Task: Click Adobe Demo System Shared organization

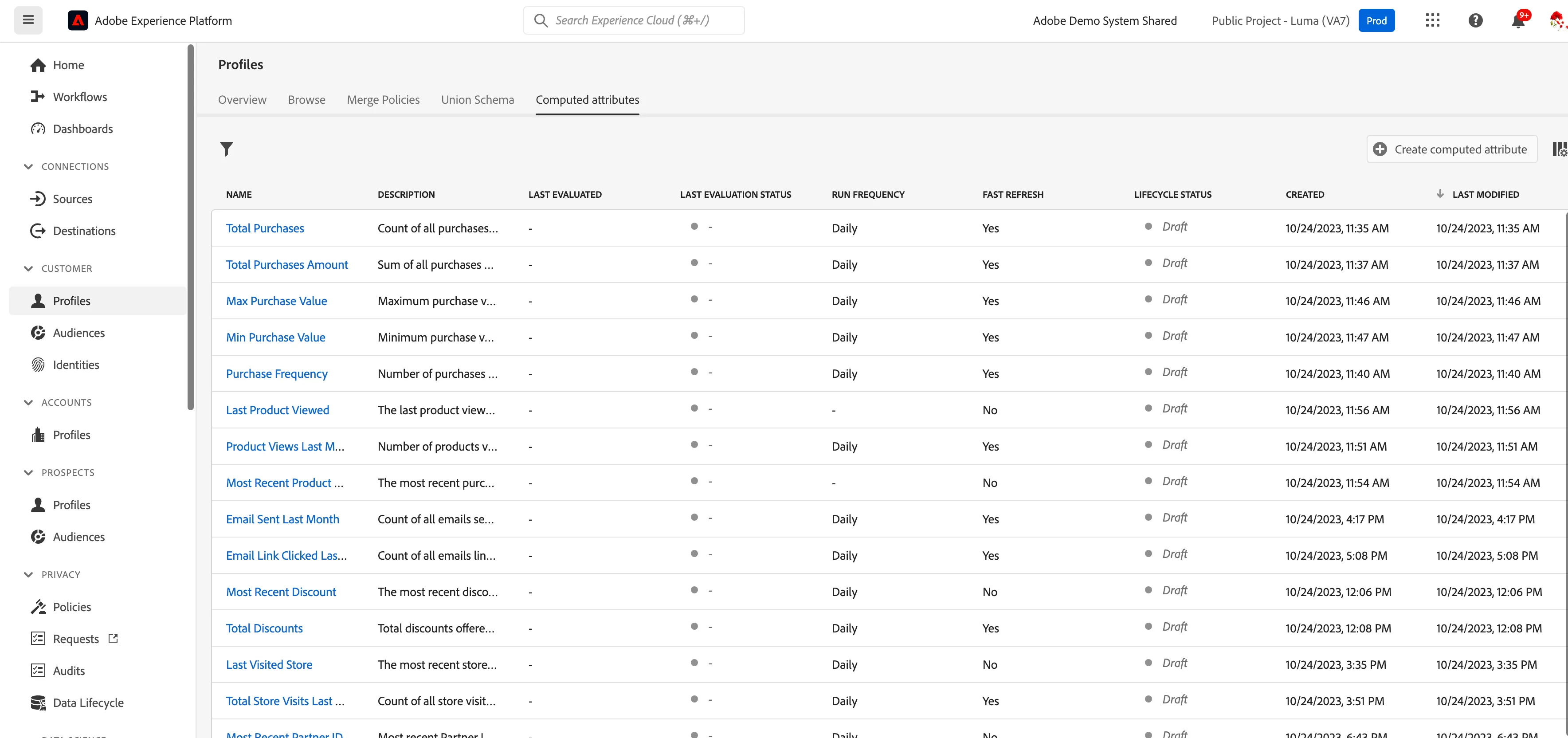Action: 1105,21
